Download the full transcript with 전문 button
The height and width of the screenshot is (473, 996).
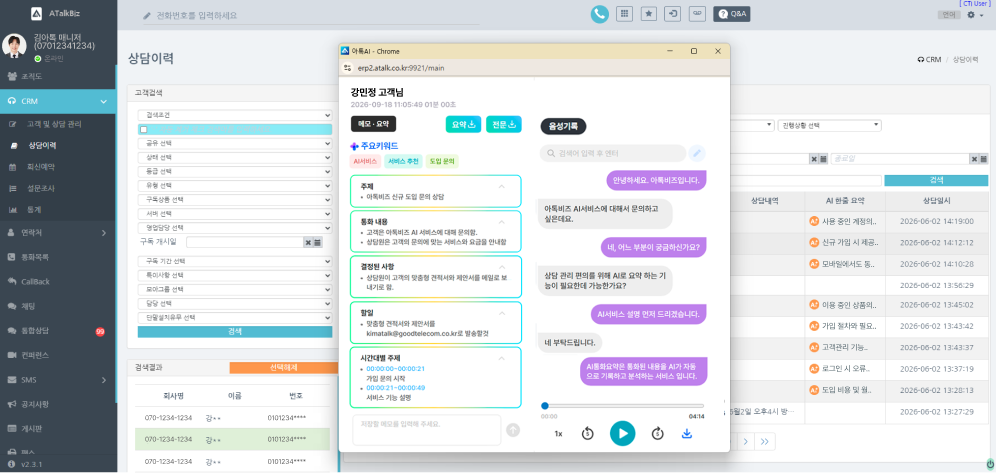504,124
